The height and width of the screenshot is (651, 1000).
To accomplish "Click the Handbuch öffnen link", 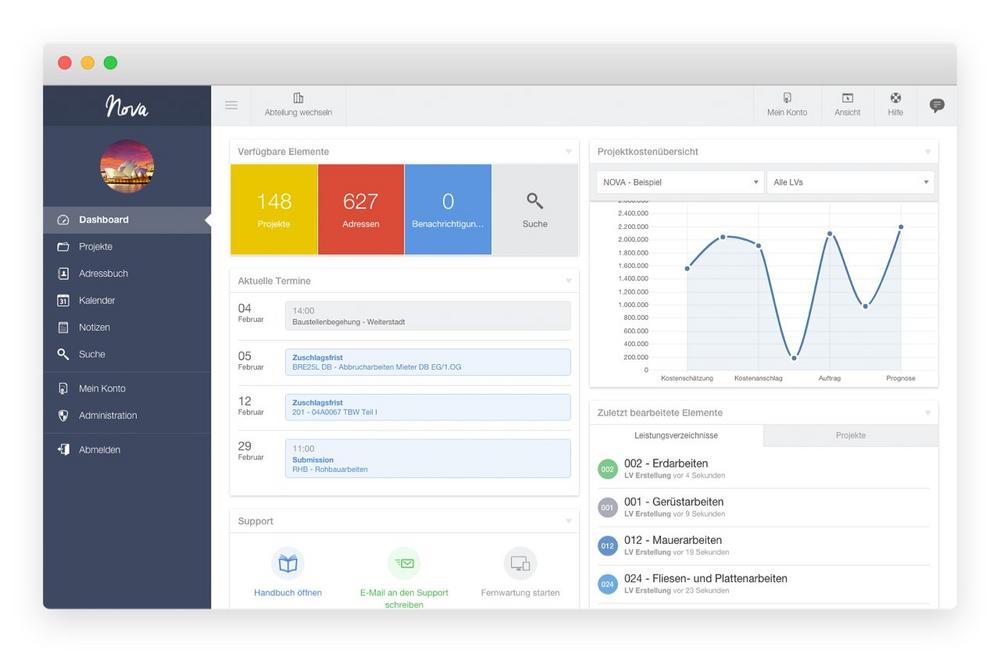I will coord(288,593).
